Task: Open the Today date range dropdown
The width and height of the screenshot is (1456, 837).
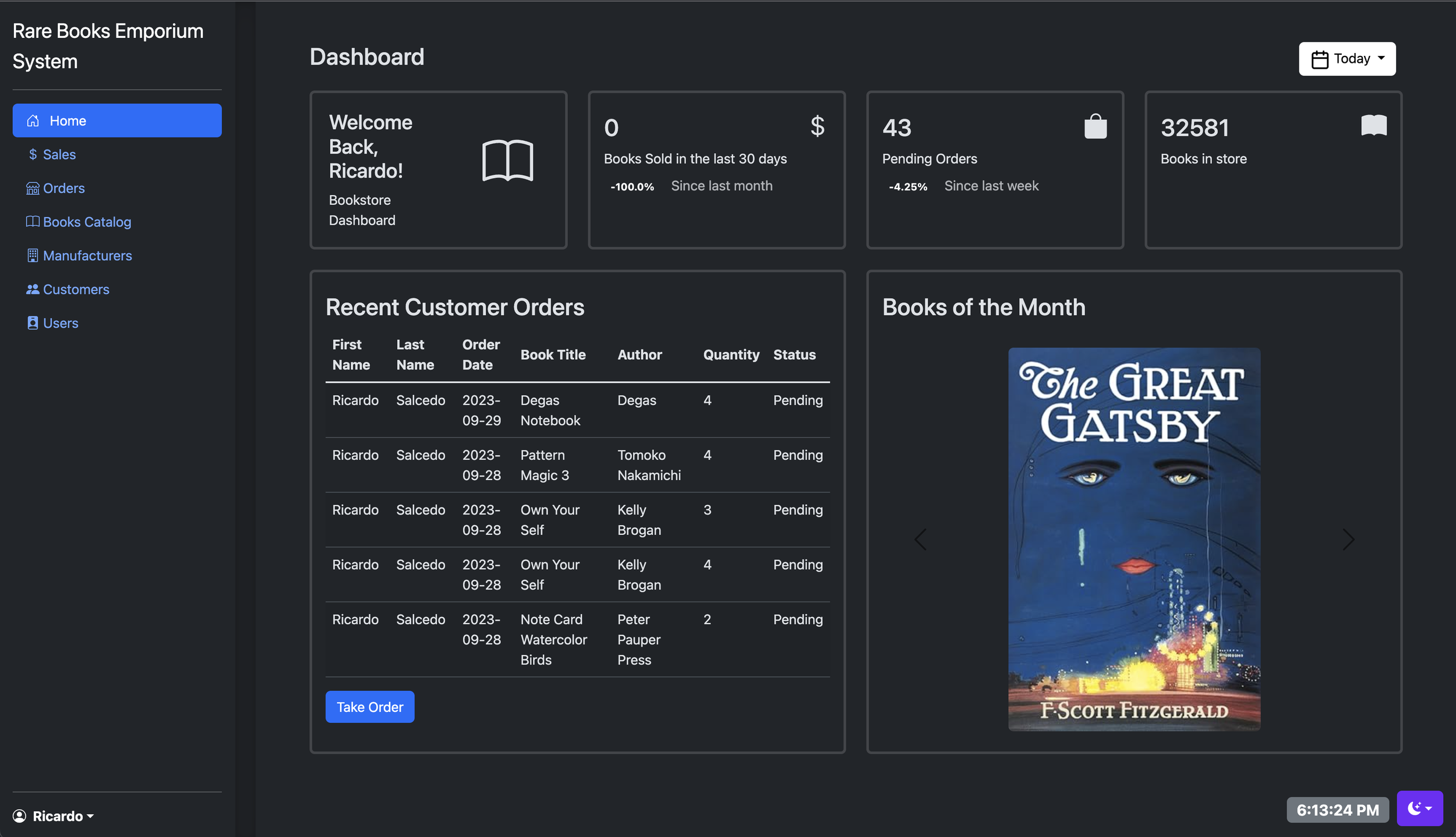Action: tap(1347, 59)
